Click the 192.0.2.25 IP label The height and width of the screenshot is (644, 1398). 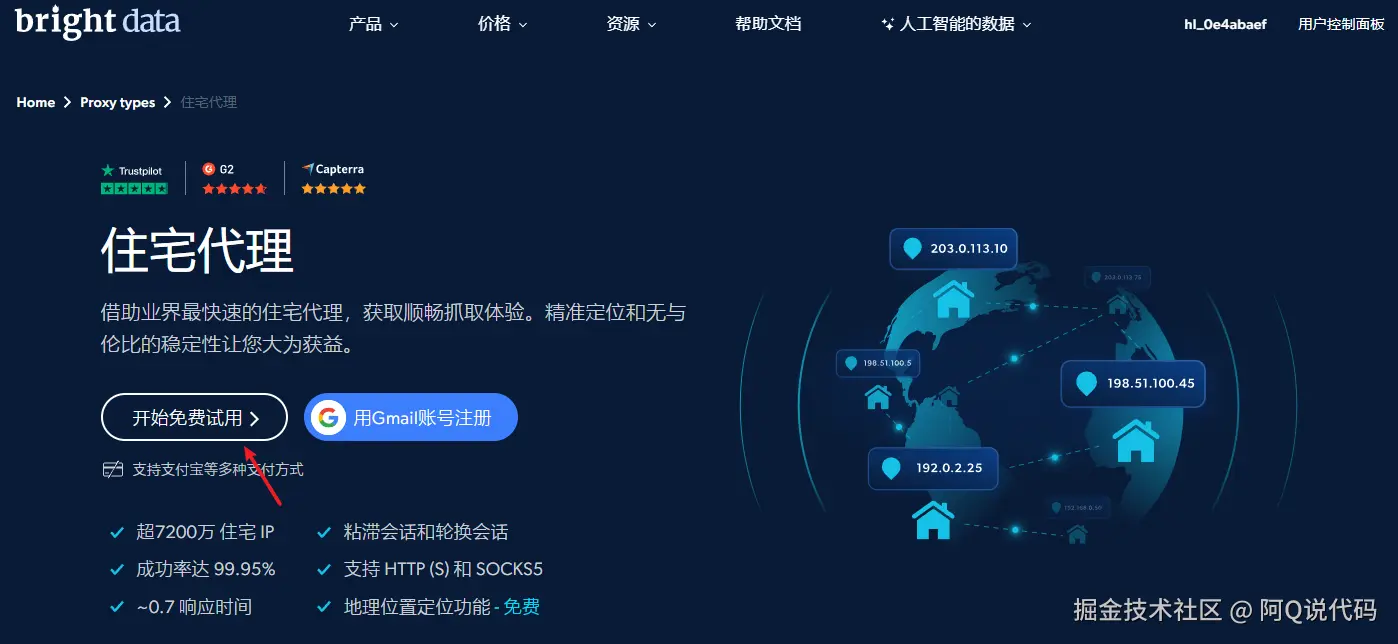point(932,467)
